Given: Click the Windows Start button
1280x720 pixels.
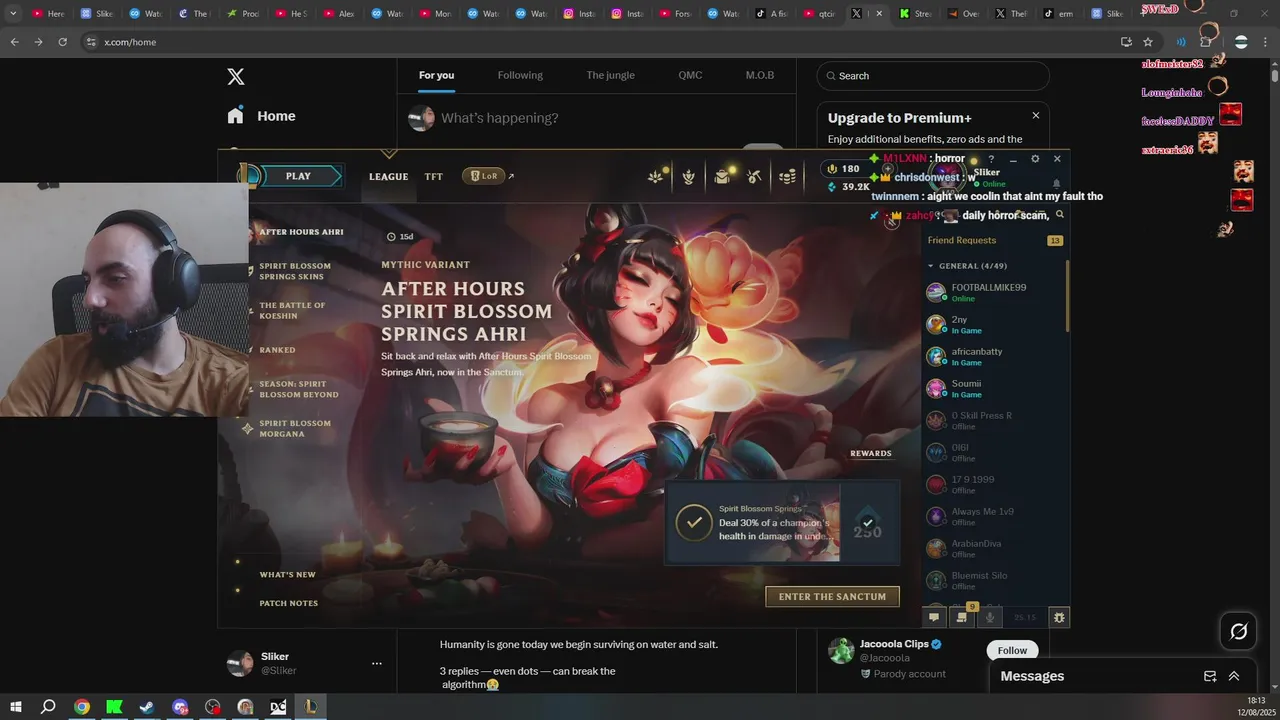Looking at the screenshot, I should coord(16,707).
